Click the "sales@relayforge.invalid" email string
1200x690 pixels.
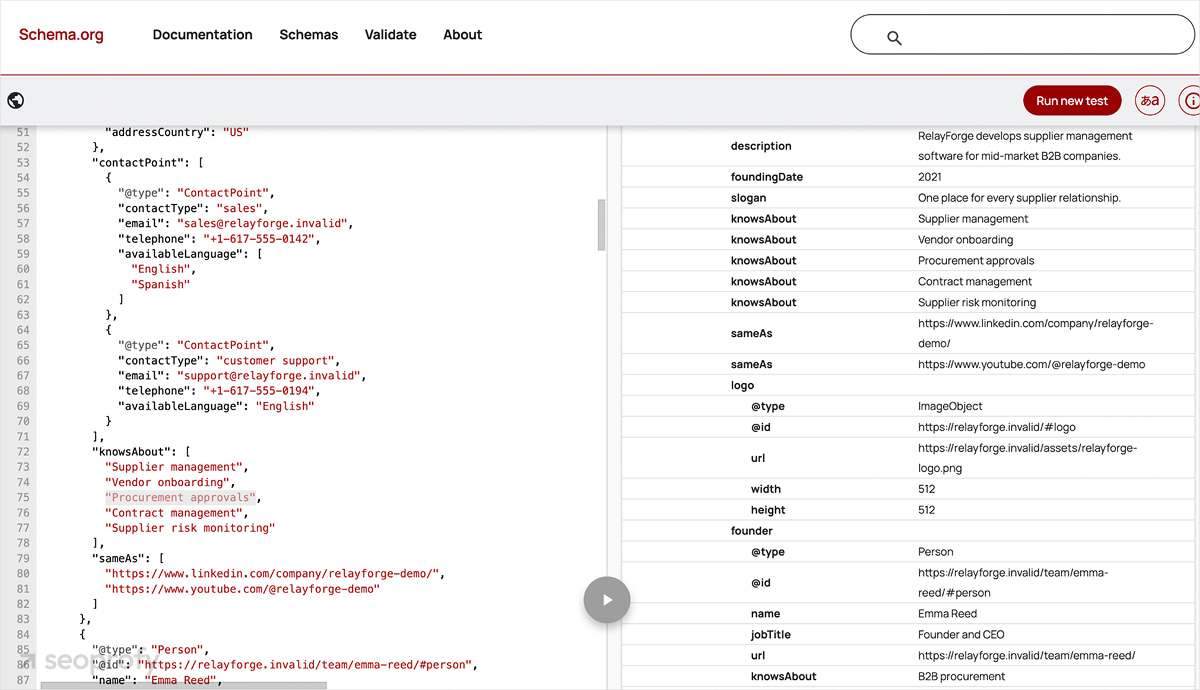(x=263, y=223)
